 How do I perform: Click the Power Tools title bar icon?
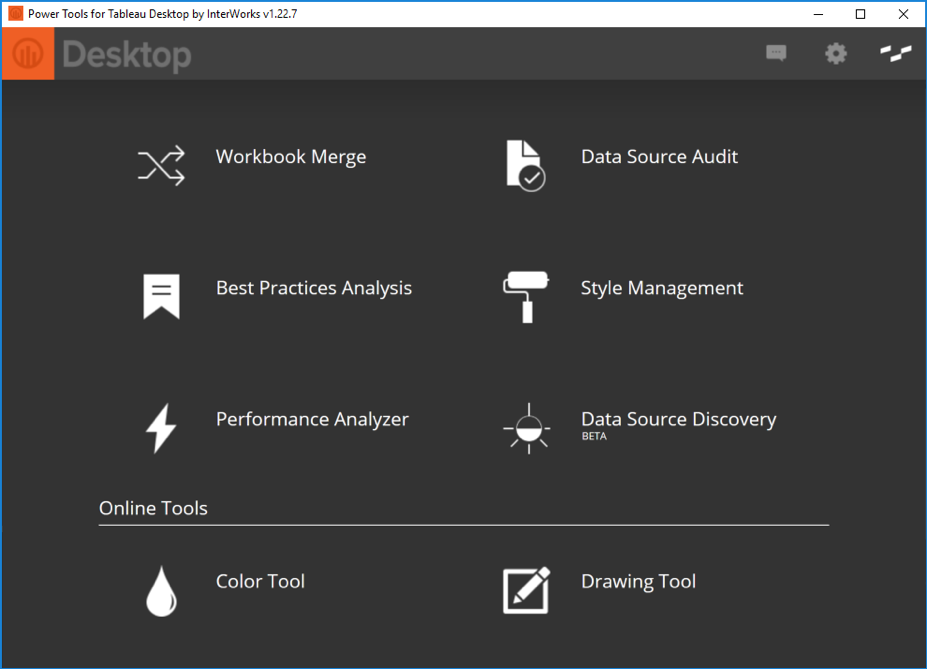(14, 14)
